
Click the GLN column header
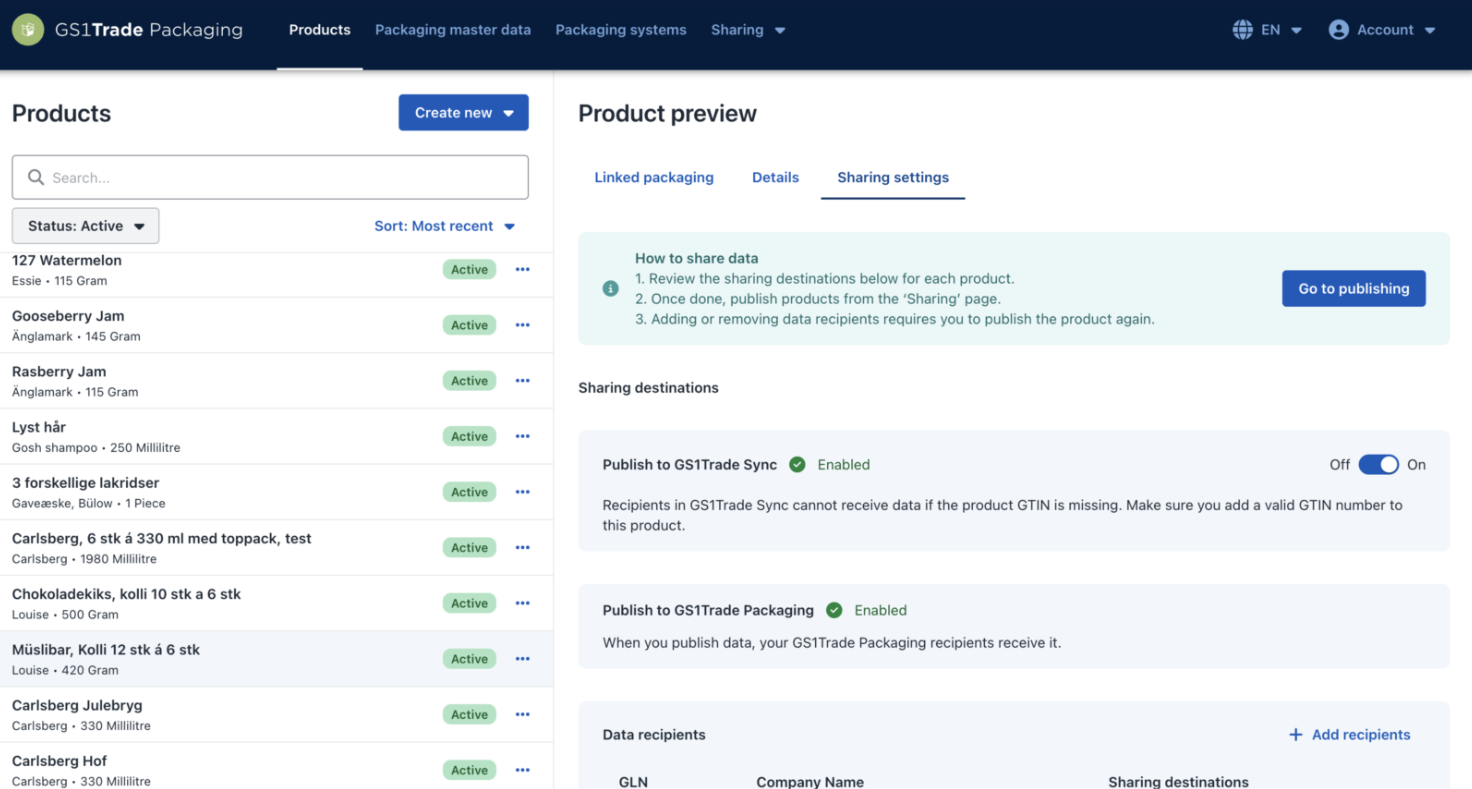click(x=633, y=782)
